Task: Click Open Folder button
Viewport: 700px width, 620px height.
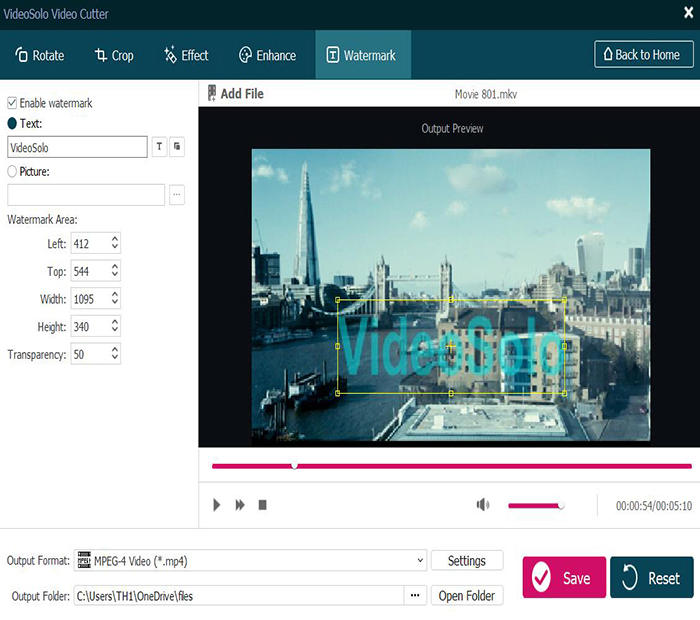Action: pyautogui.click(x=467, y=596)
